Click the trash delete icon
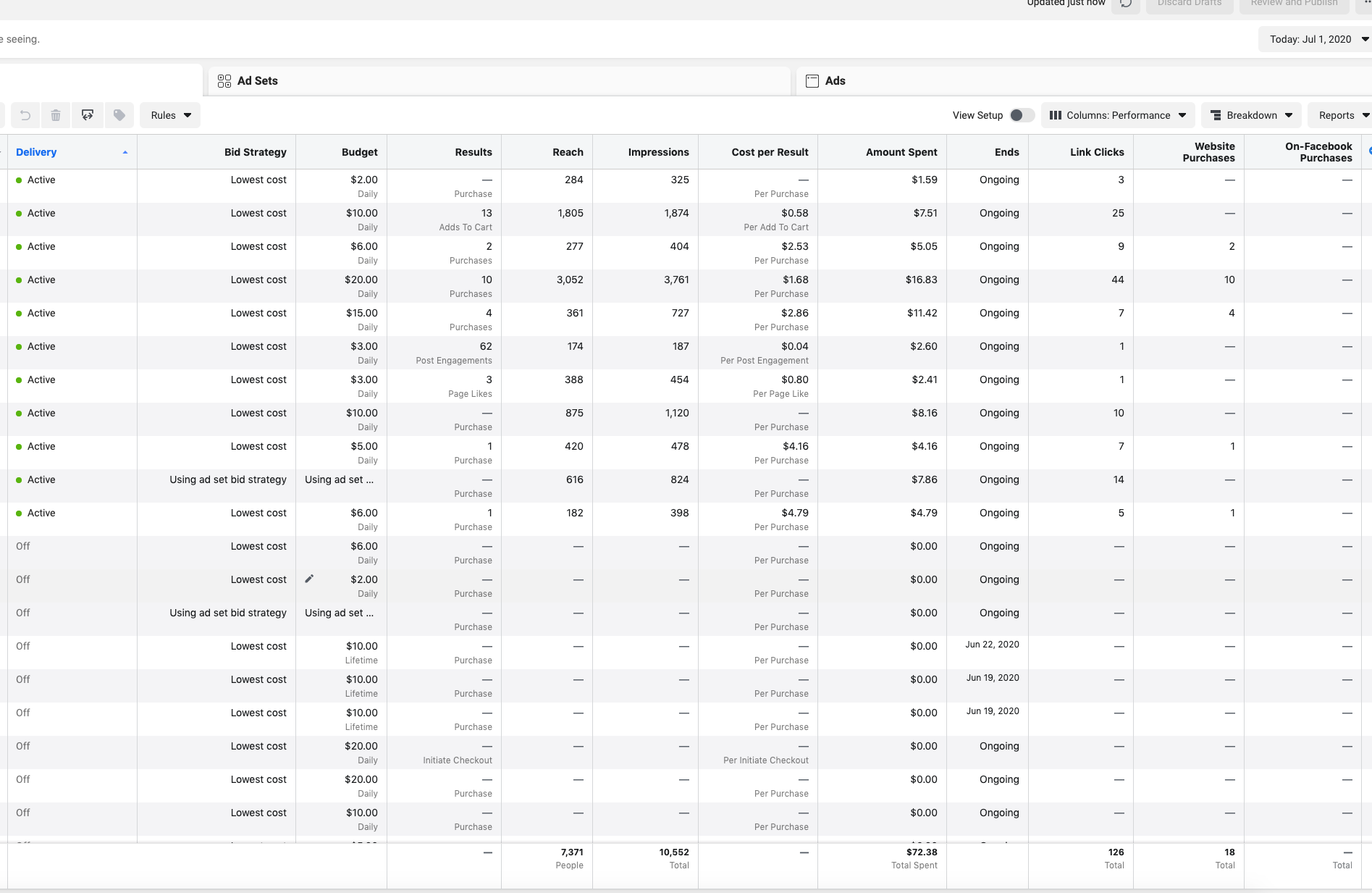The height and width of the screenshot is (893, 1372). point(56,115)
